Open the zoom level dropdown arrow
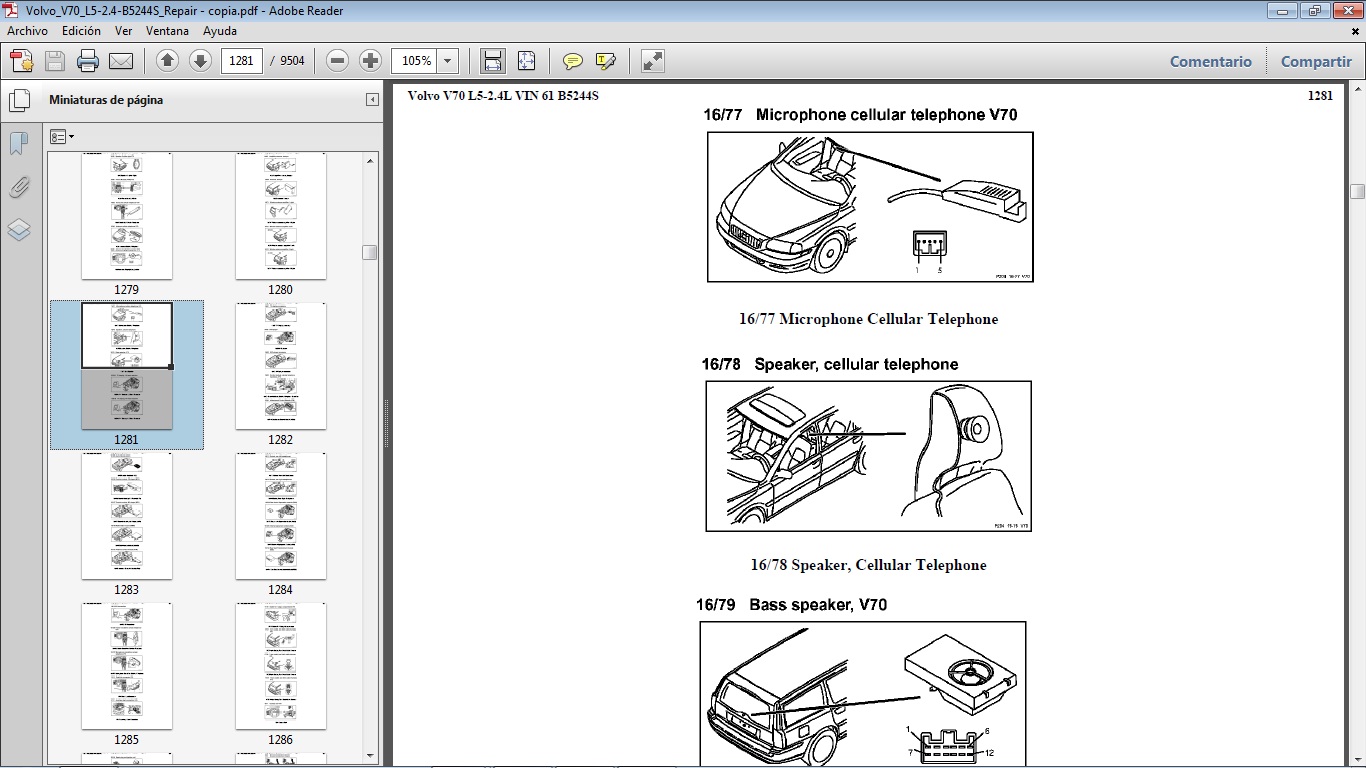This screenshot has height=768, width=1366. [x=448, y=61]
